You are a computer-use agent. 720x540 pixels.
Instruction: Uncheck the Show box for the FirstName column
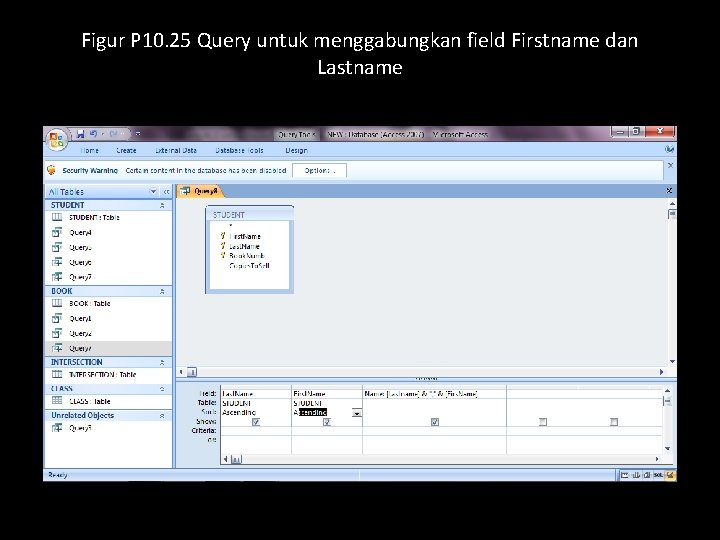(327, 422)
